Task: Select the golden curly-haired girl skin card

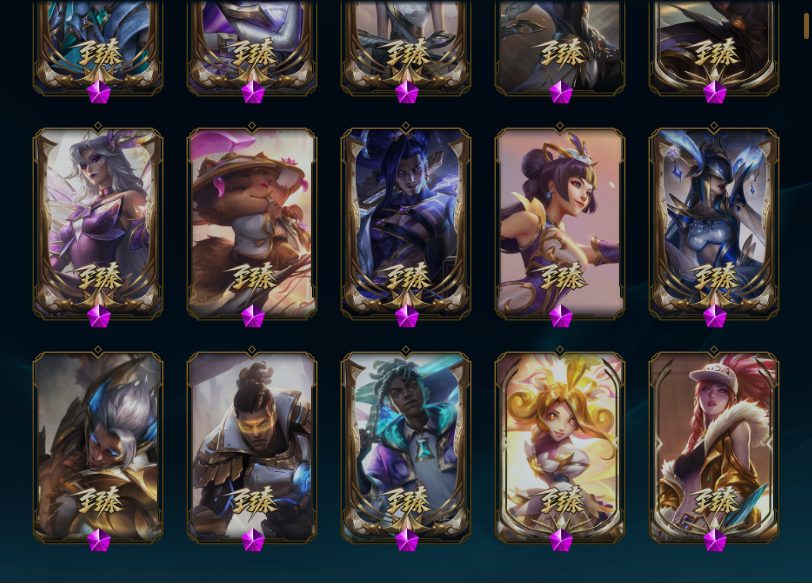Action: click(560, 447)
